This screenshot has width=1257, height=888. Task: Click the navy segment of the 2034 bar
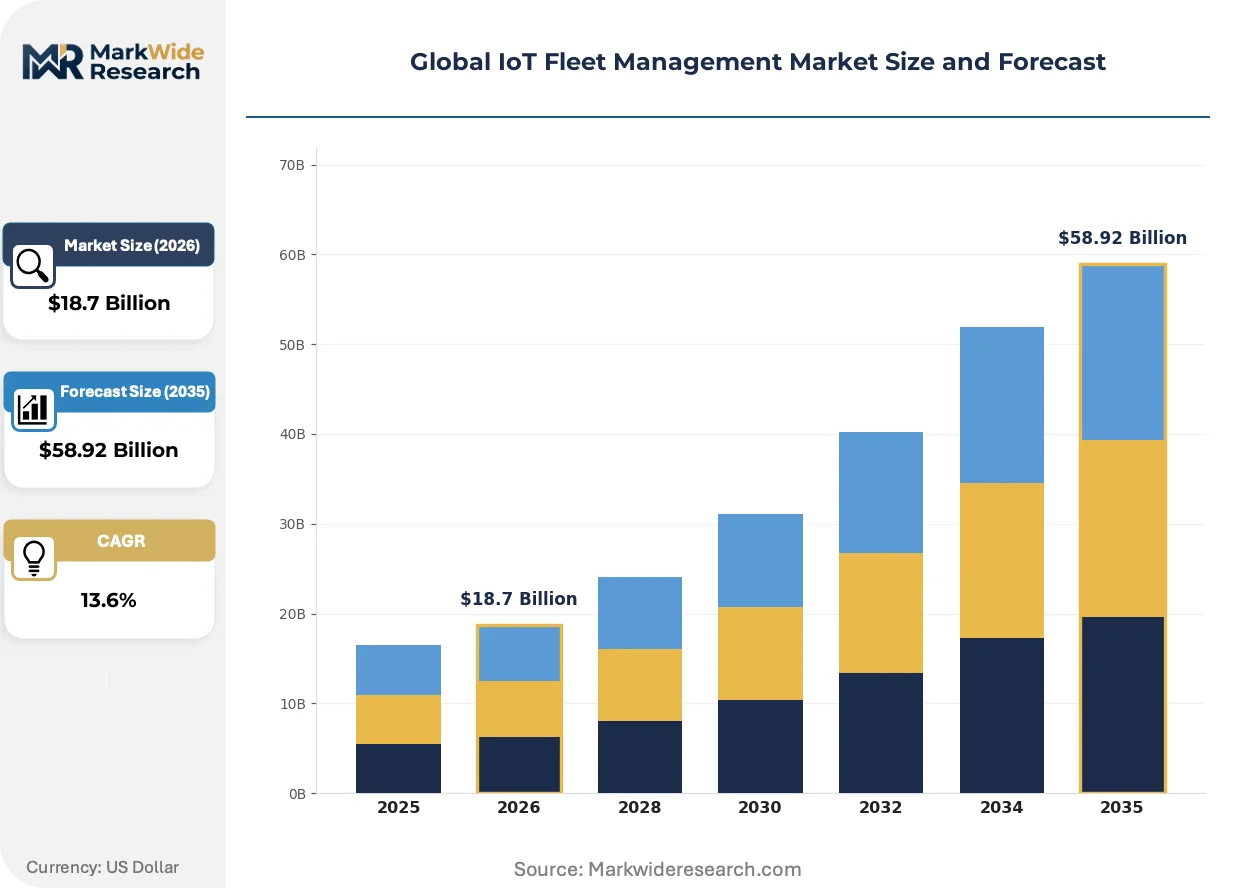[x=1002, y=716]
